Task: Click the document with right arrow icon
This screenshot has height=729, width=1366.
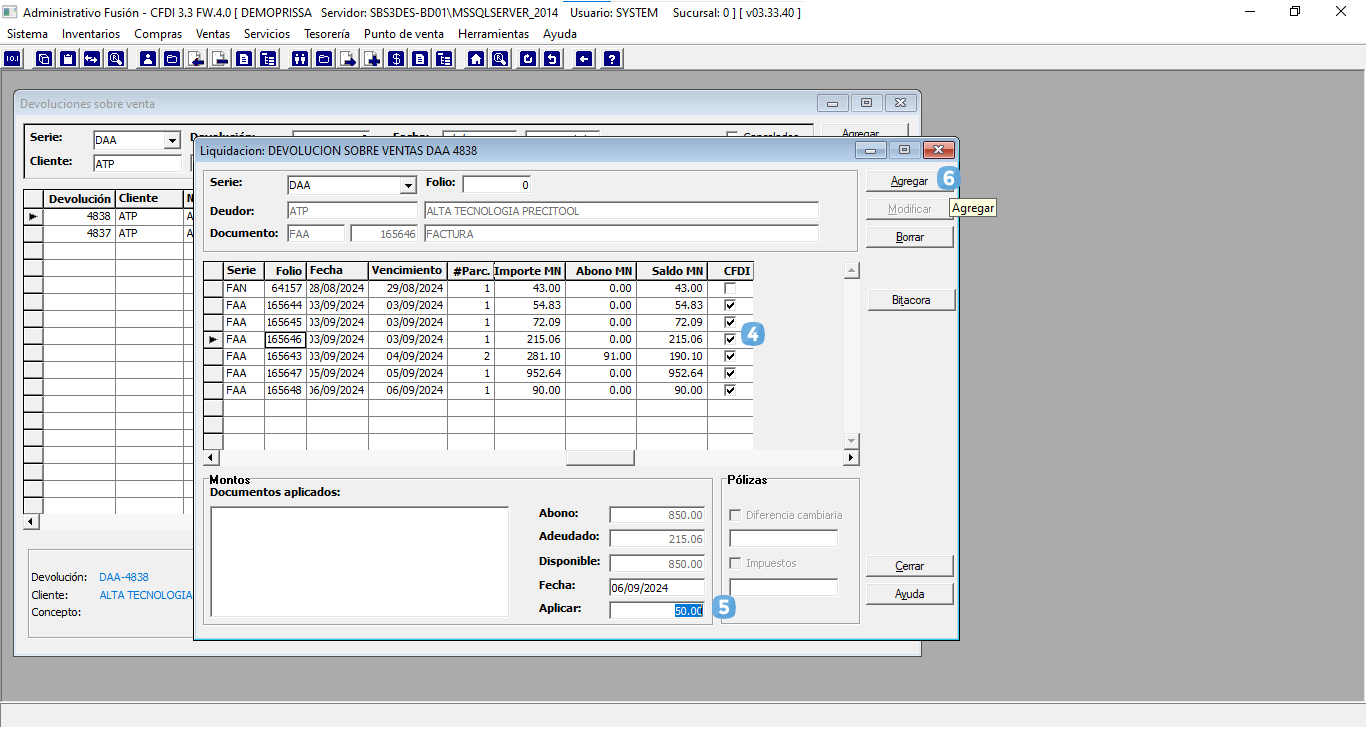Action: tap(348, 59)
